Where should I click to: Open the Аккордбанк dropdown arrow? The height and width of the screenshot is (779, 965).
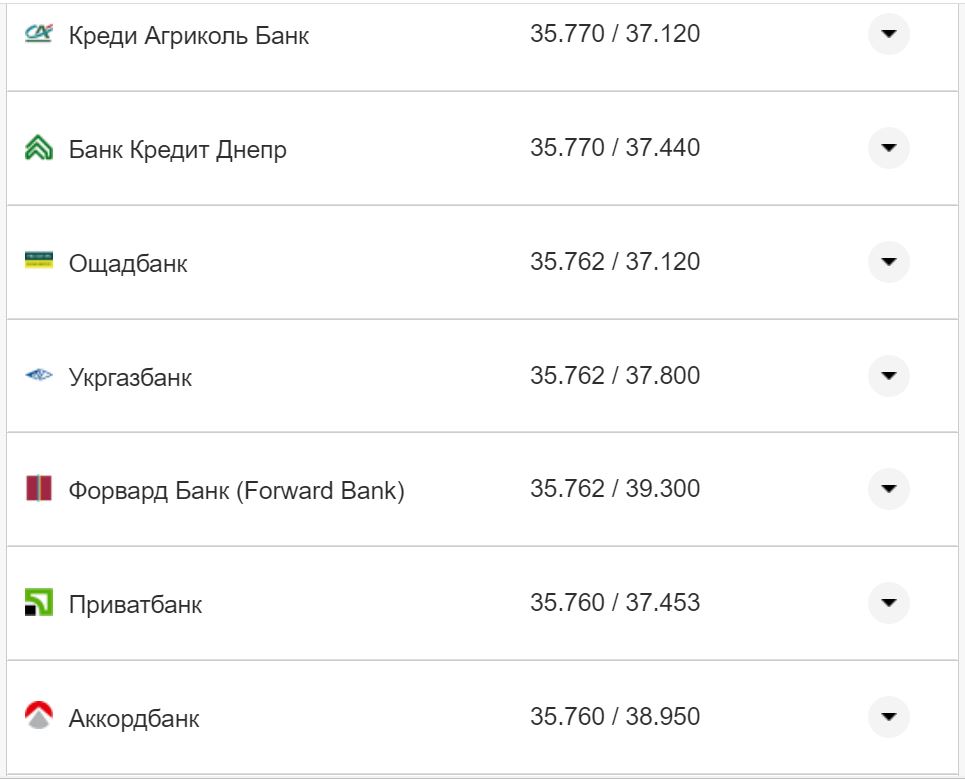[x=888, y=717]
